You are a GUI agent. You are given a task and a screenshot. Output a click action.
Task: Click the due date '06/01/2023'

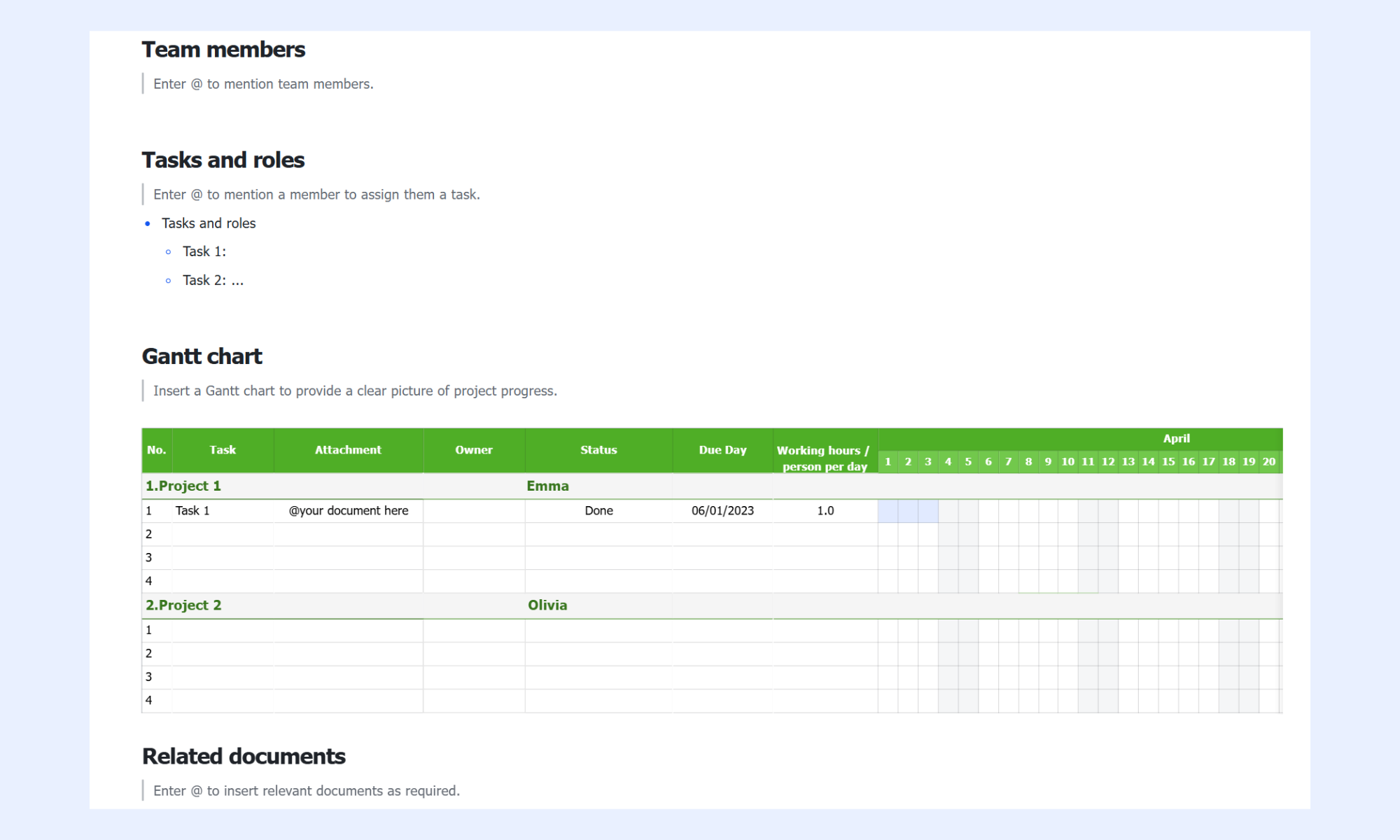pos(722,511)
